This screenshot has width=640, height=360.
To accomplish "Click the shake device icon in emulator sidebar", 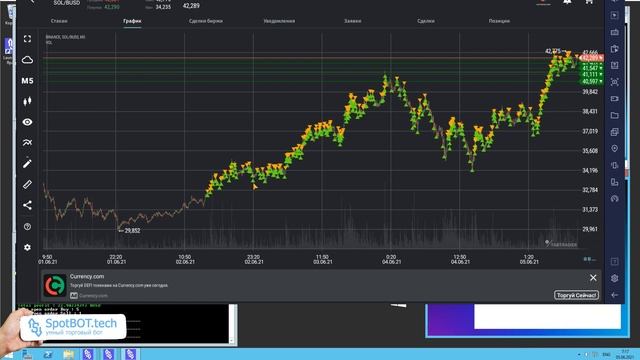I will [x=615, y=165].
